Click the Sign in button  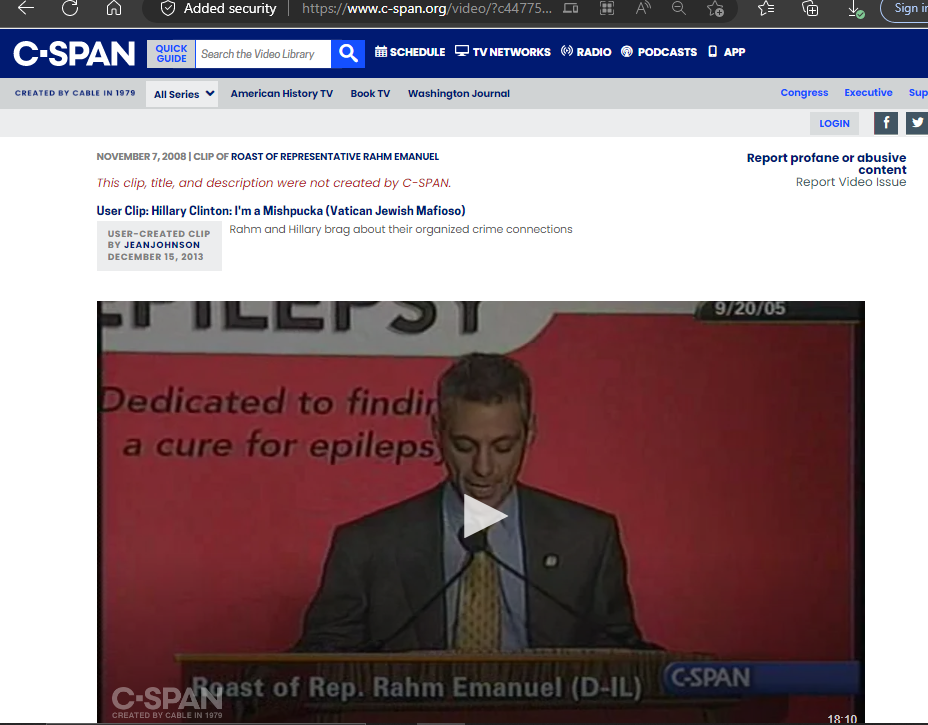coord(906,8)
